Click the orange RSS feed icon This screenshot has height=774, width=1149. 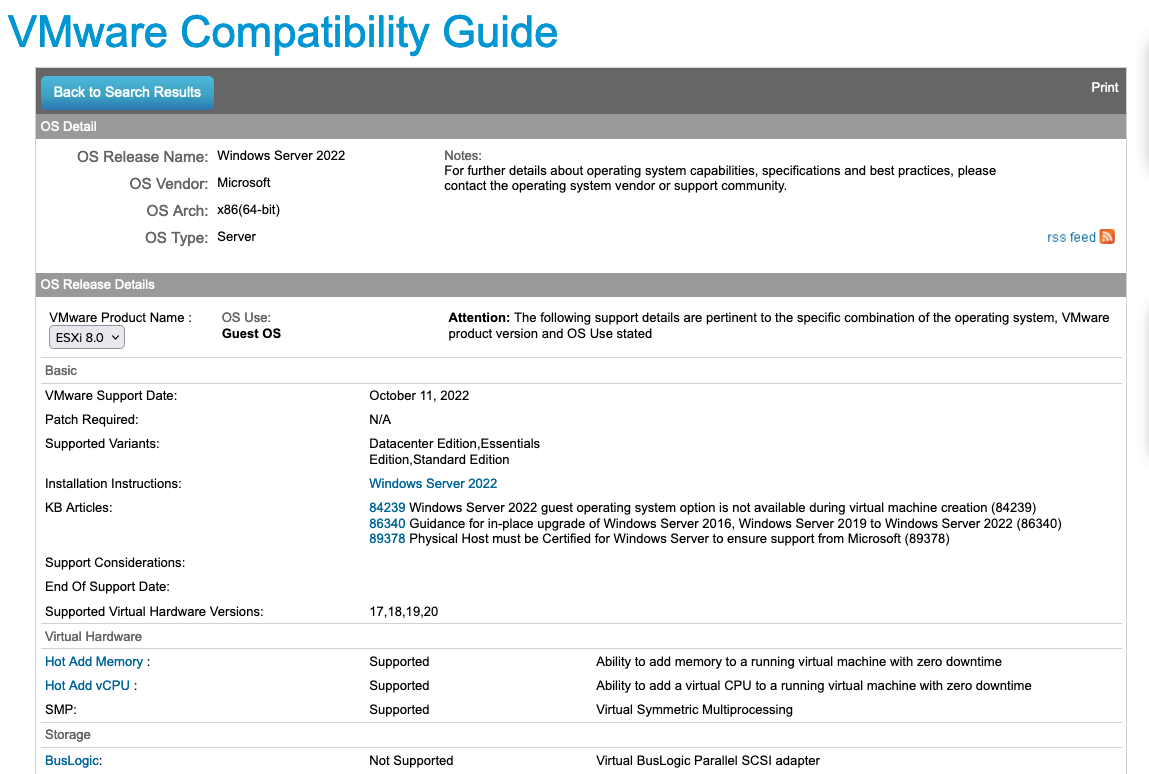coord(1107,237)
